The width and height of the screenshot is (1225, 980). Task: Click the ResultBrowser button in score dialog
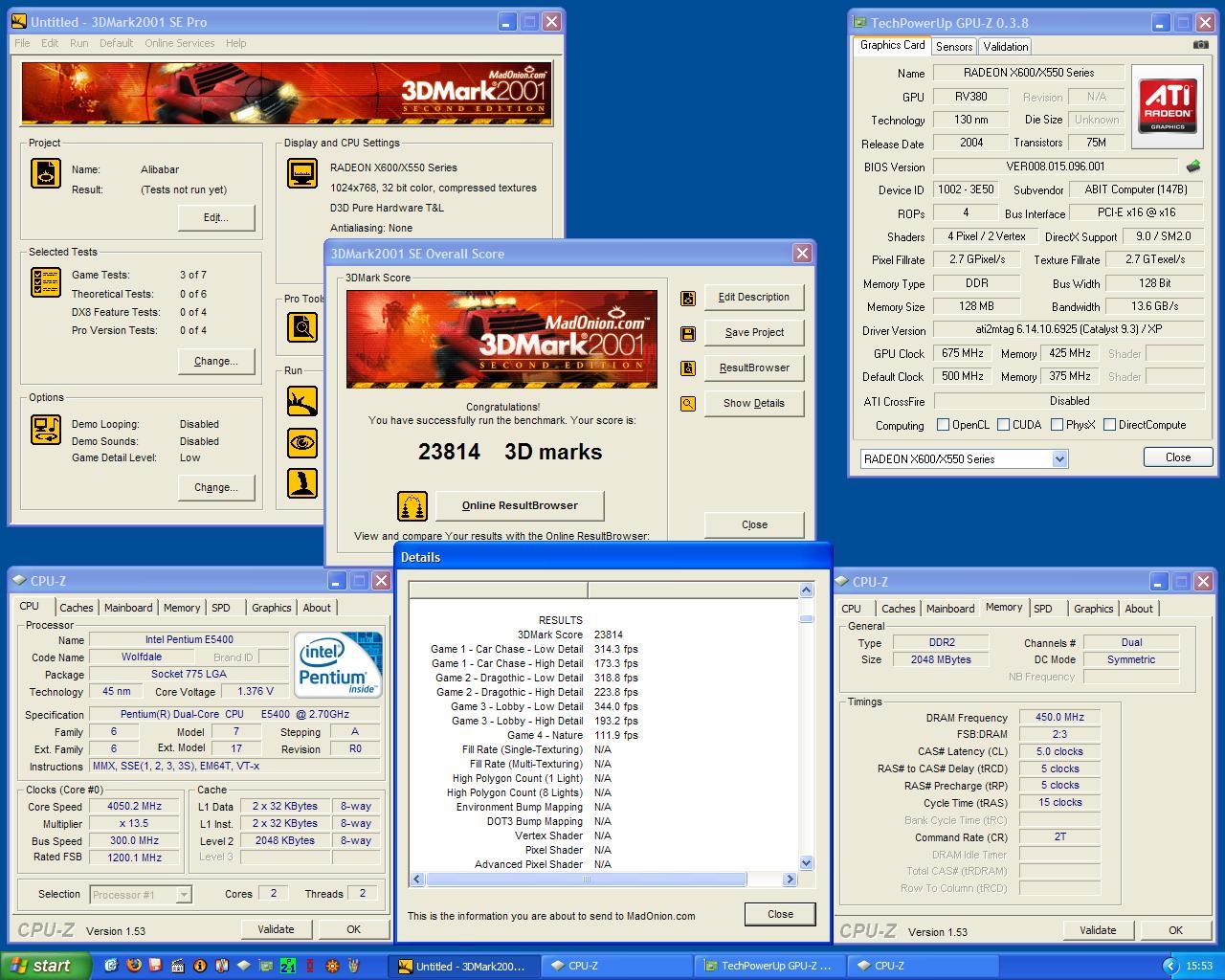click(x=754, y=367)
